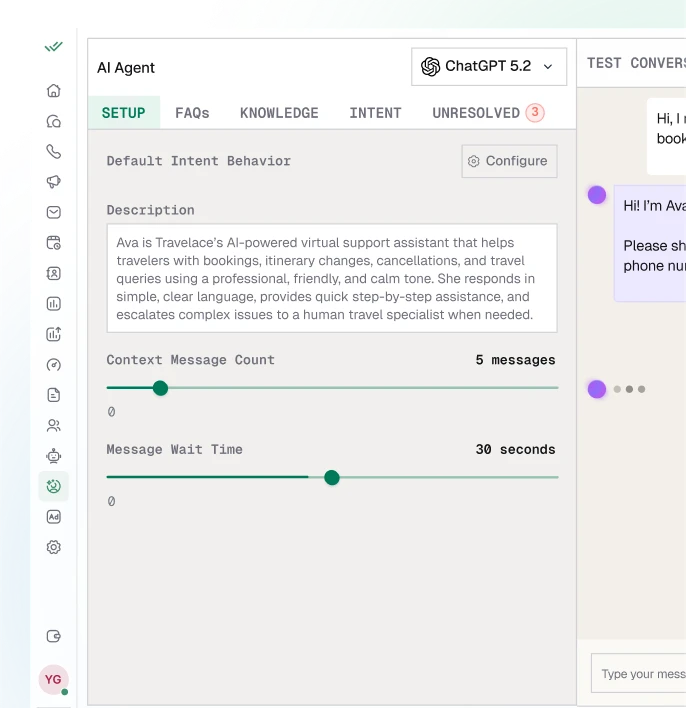Switch to the UNRESOLVED tab
This screenshot has width=686, height=708.
[488, 112]
